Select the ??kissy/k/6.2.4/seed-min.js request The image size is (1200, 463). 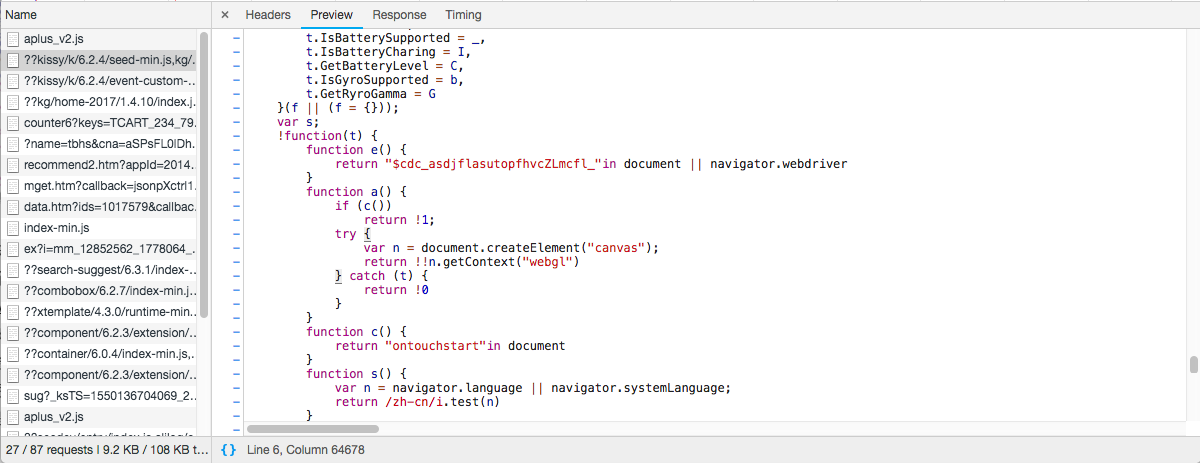109,60
